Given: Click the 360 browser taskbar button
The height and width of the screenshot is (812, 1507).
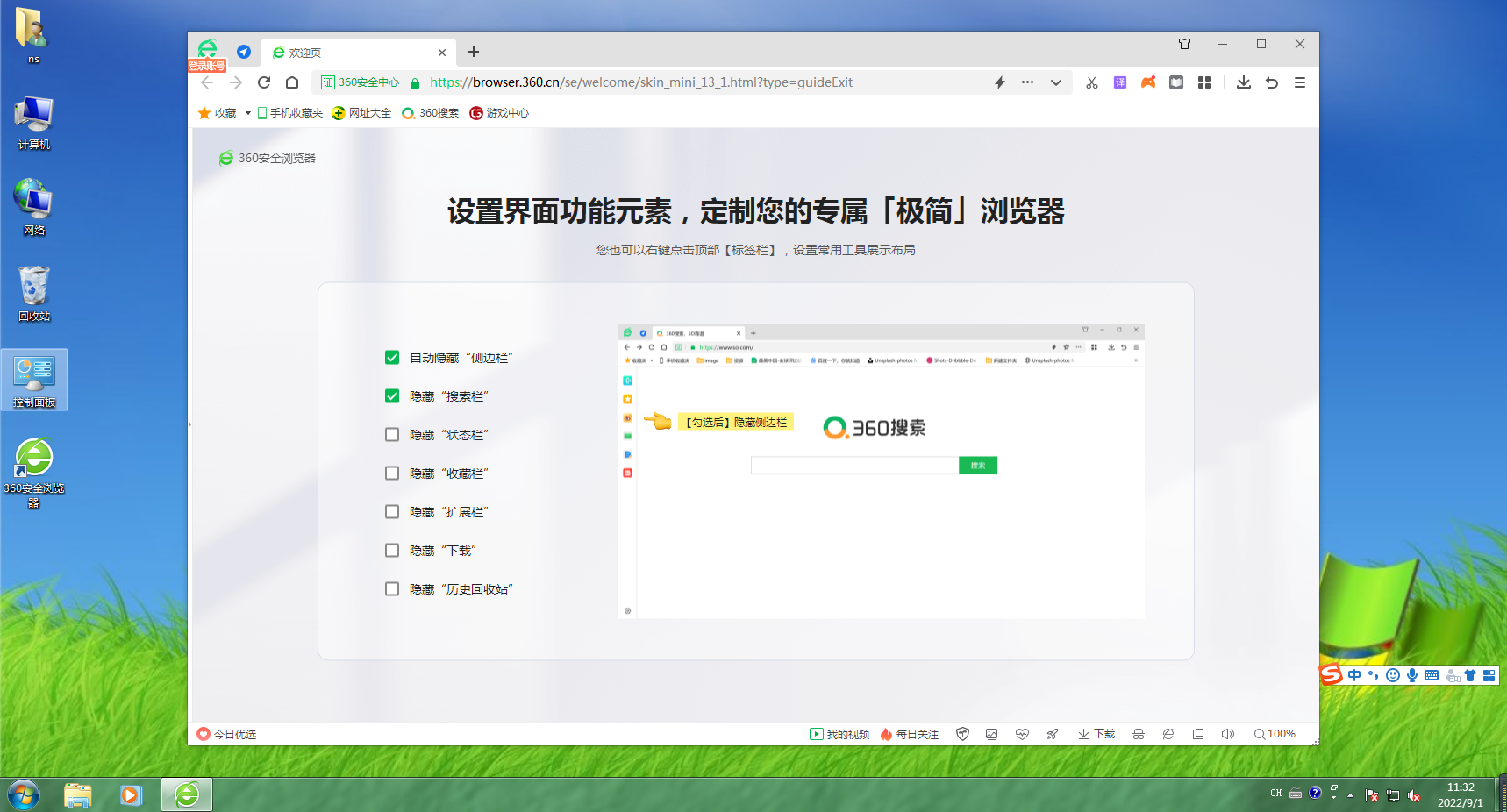Looking at the screenshot, I should pos(187,795).
